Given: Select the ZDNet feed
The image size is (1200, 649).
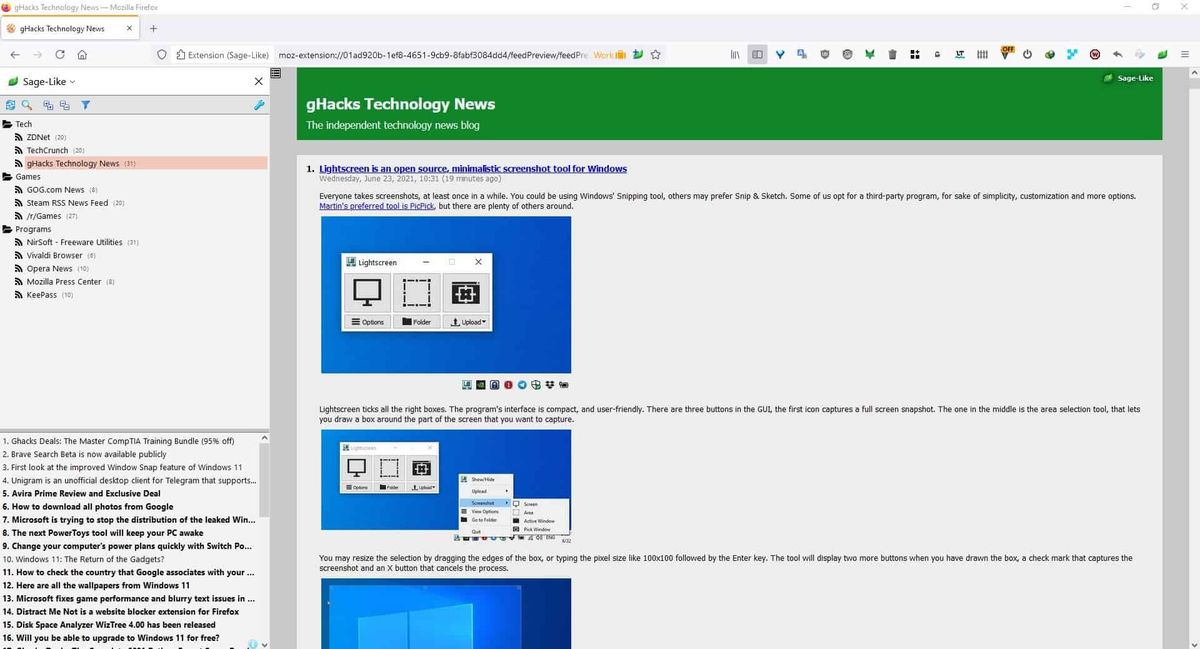Looking at the screenshot, I should click(x=40, y=137).
